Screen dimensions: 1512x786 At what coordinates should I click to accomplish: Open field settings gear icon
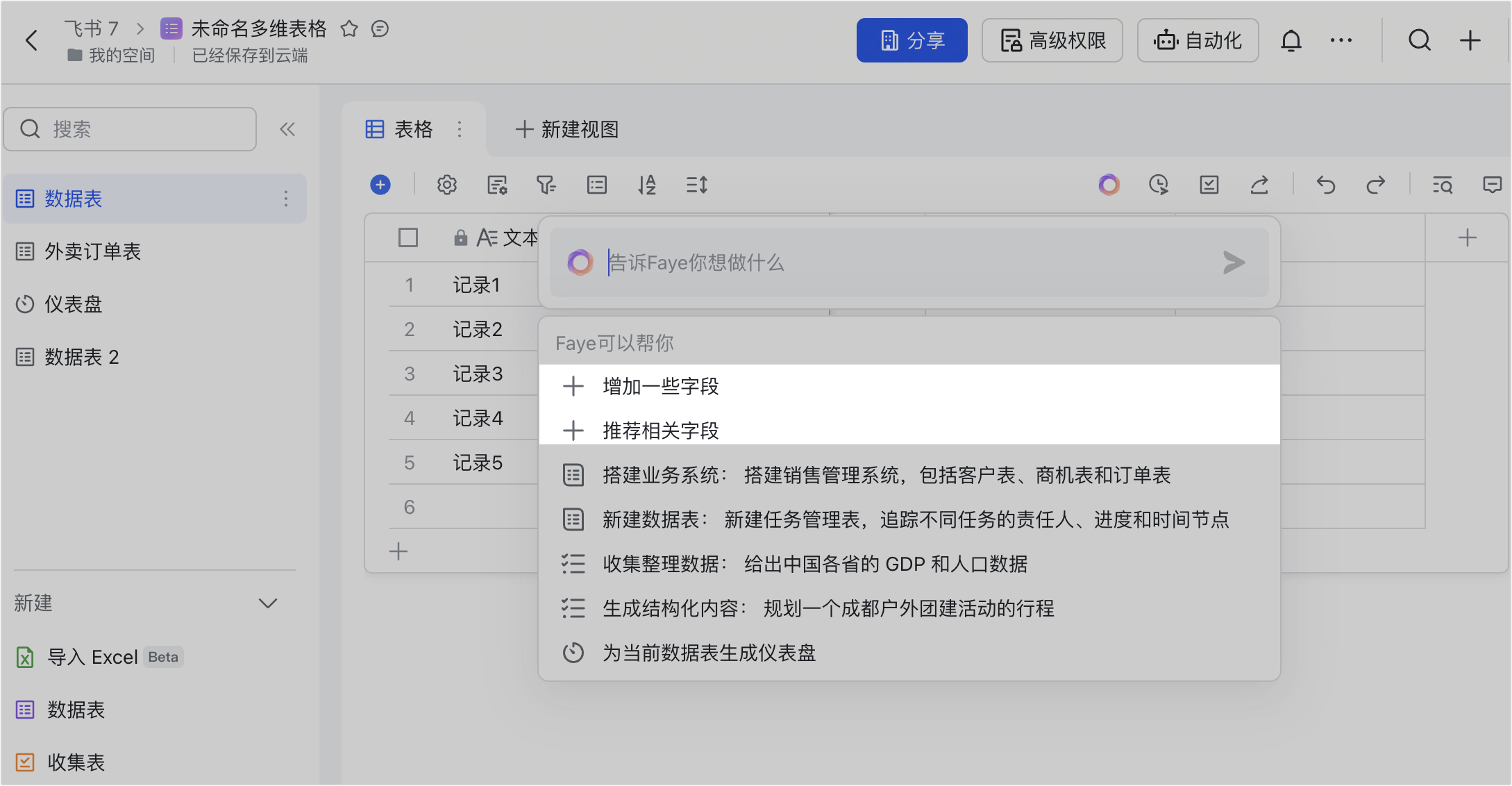447,185
